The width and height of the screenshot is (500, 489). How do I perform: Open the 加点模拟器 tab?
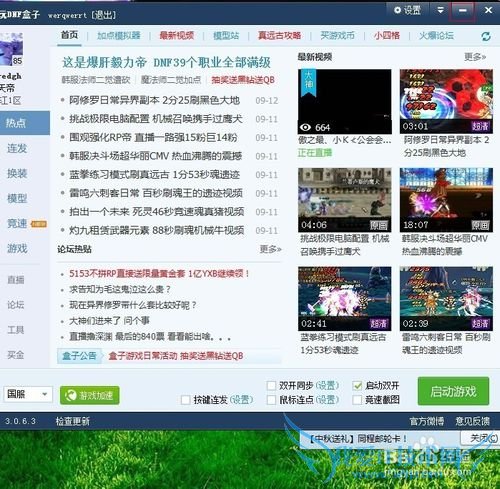tap(119, 35)
